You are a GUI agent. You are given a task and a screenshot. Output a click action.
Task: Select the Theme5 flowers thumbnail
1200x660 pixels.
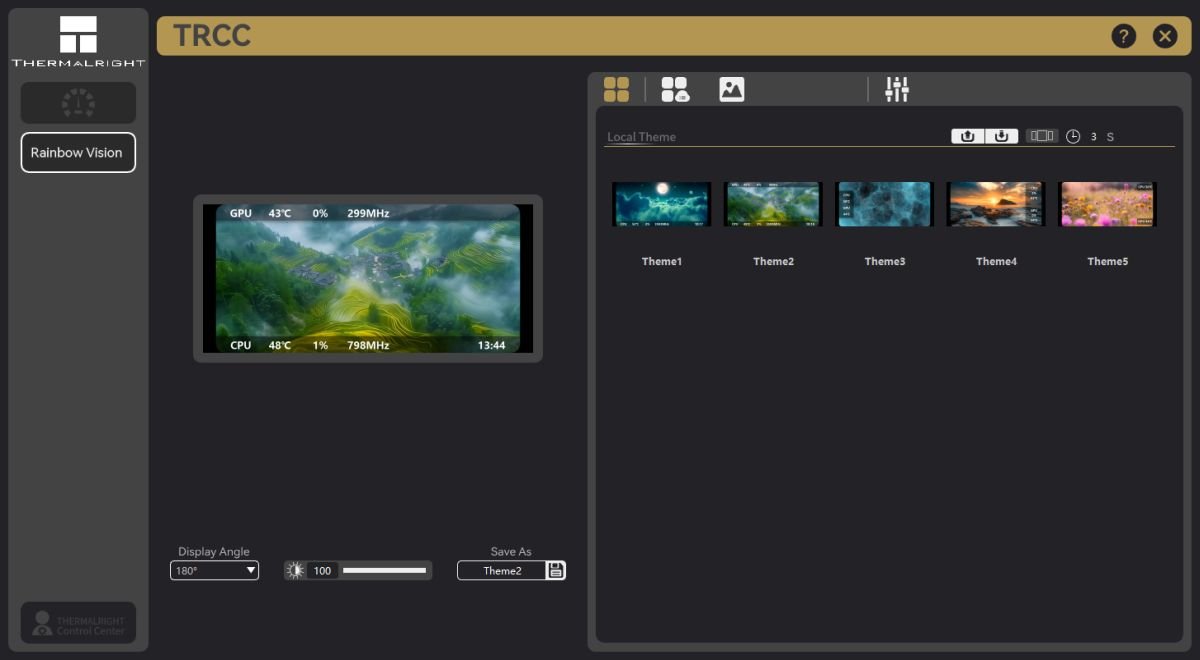(x=1108, y=204)
